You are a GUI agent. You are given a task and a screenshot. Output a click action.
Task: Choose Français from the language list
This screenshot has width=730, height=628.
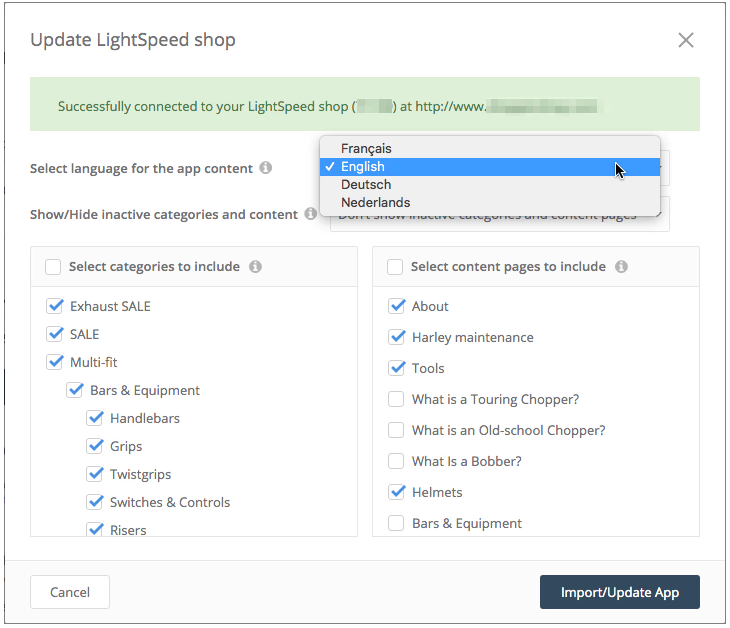tap(366, 149)
